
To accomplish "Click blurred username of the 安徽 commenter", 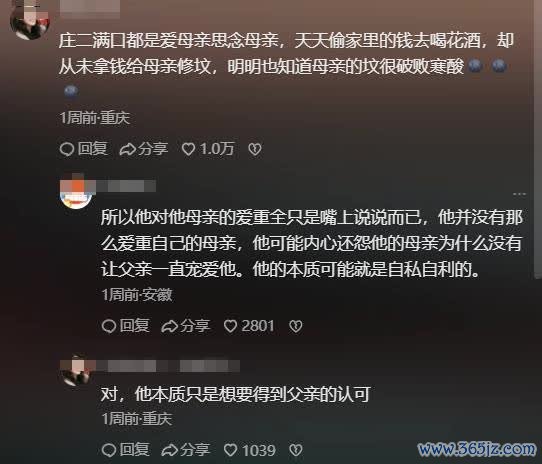I will pos(126,186).
